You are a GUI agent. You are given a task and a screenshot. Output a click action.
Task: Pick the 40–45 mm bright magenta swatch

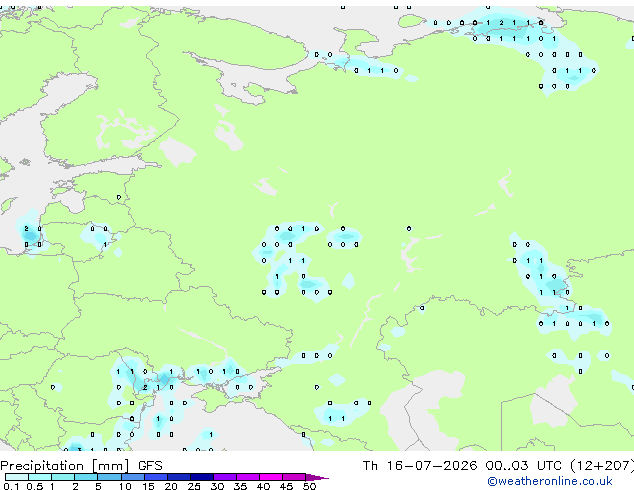point(271,477)
